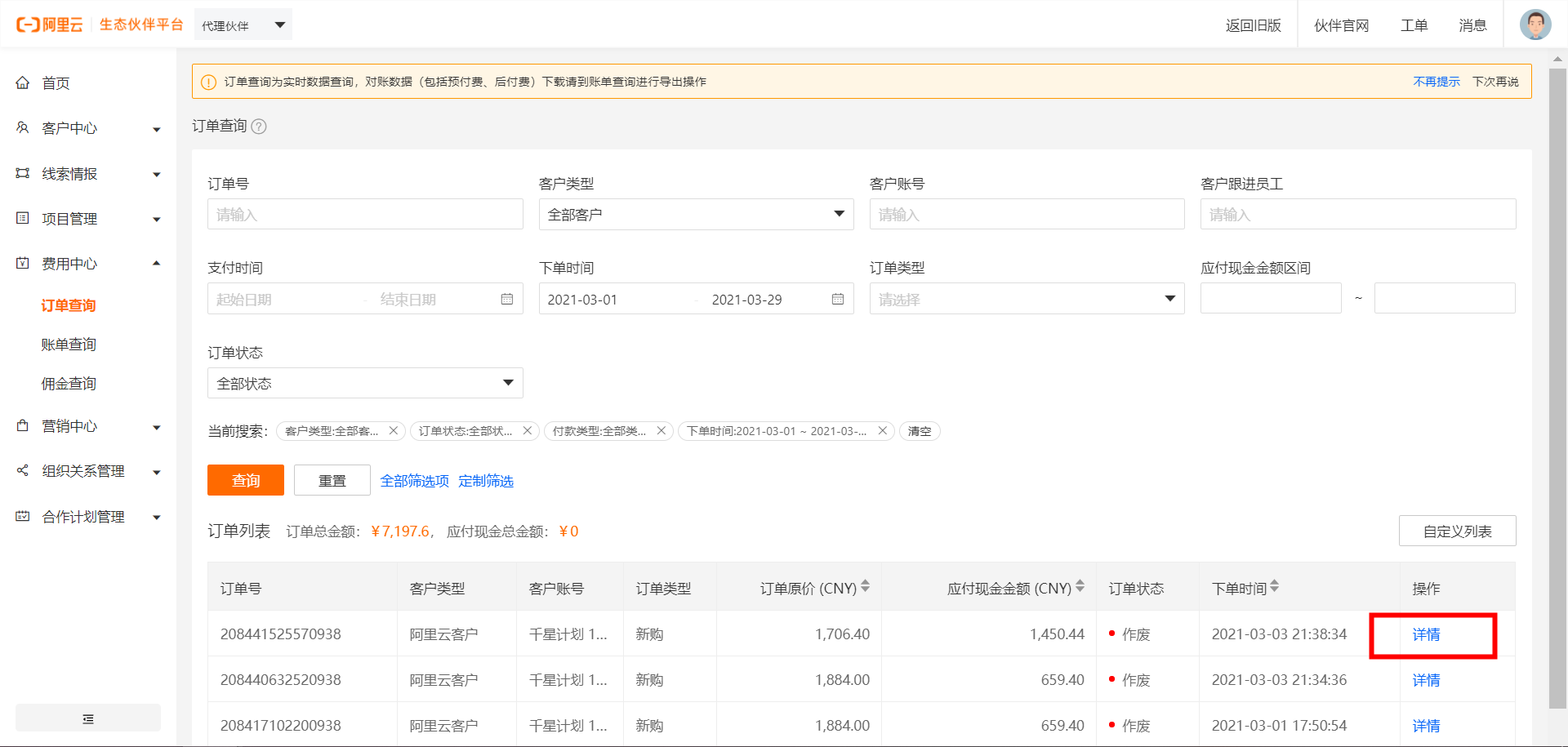The width and height of the screenshot is (1568, 747).
Task: Open 账单查询 in the sidebar
Action: click(x=69, y=345)
